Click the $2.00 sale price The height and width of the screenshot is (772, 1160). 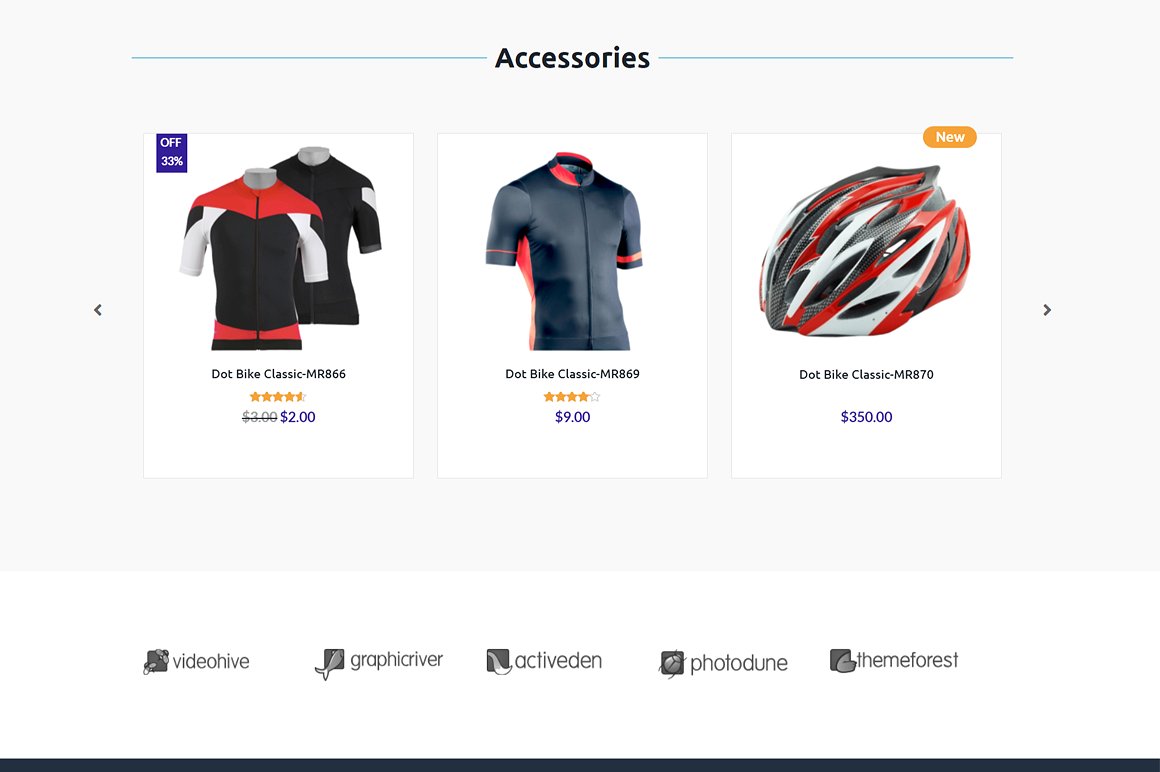(297, 417)
